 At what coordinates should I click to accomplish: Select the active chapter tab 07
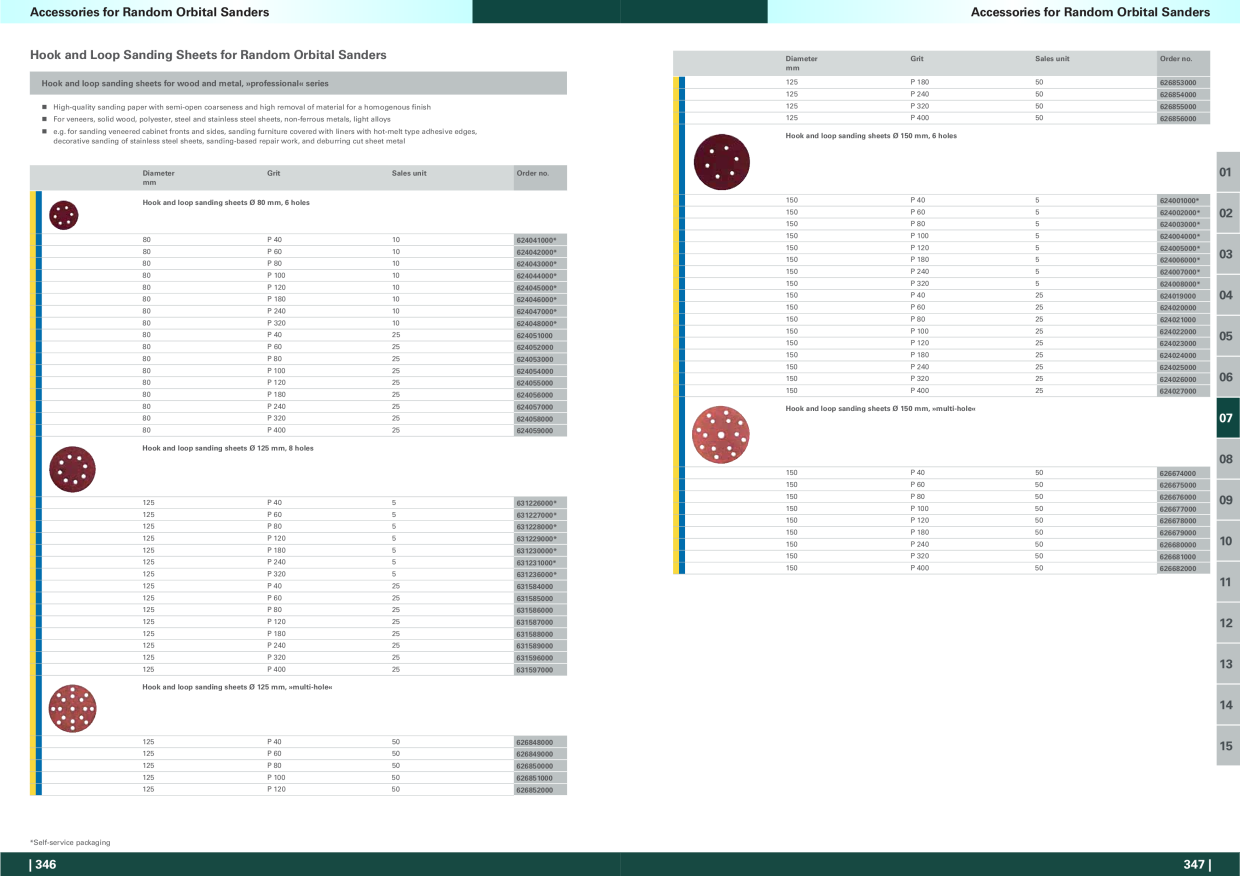point(1228,418)
